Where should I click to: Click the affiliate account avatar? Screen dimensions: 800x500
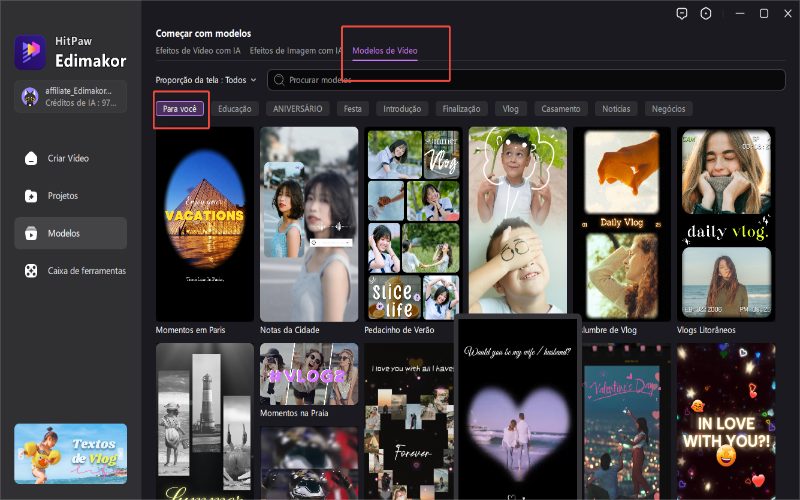(31, 96)
